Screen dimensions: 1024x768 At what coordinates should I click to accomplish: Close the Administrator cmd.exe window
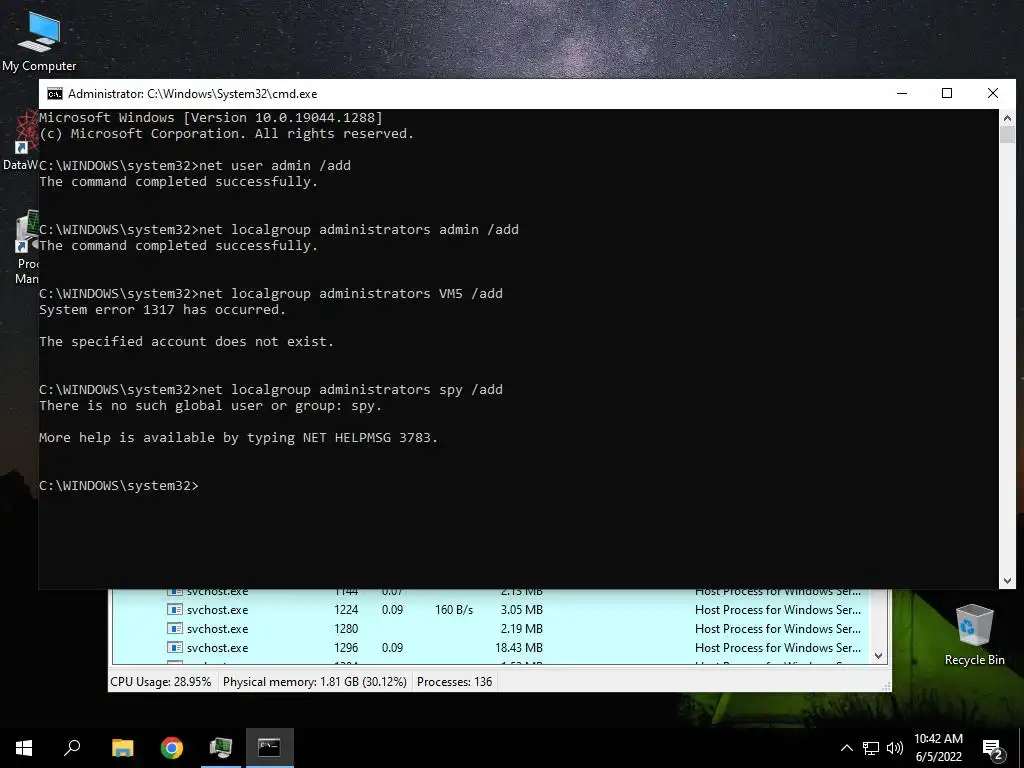pyautogui.click(x=993, y=93)
